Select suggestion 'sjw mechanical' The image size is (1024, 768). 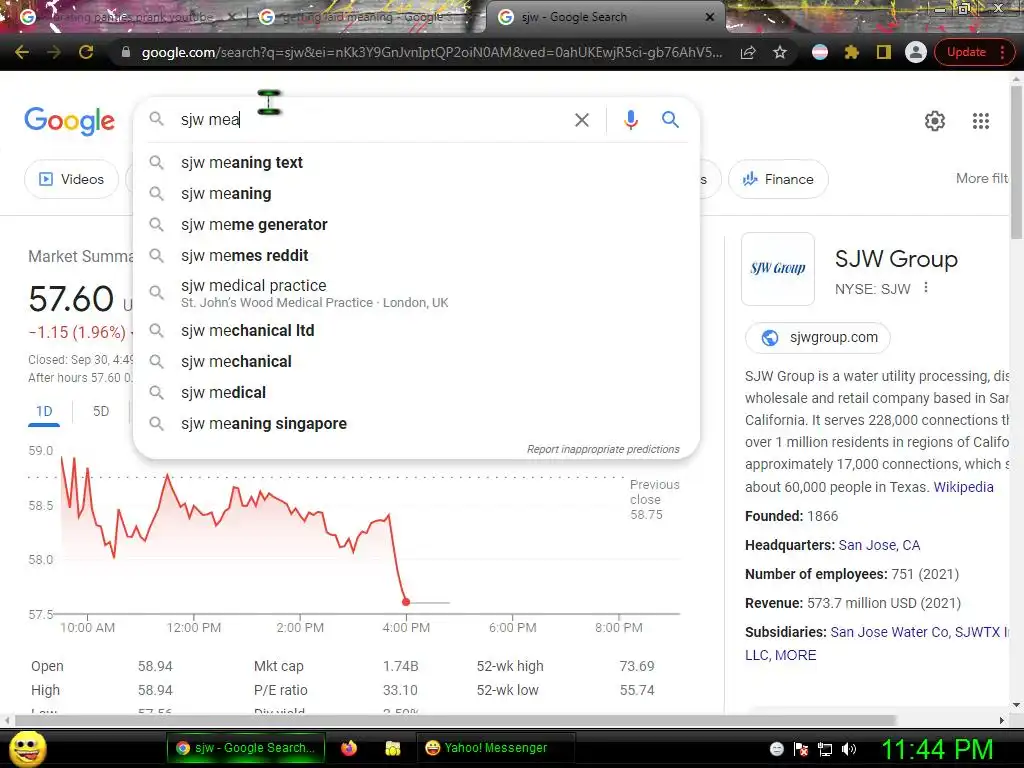point(416,362)
